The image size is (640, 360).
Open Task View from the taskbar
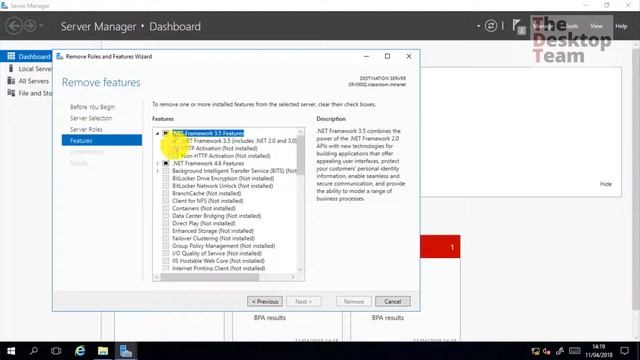56,351
